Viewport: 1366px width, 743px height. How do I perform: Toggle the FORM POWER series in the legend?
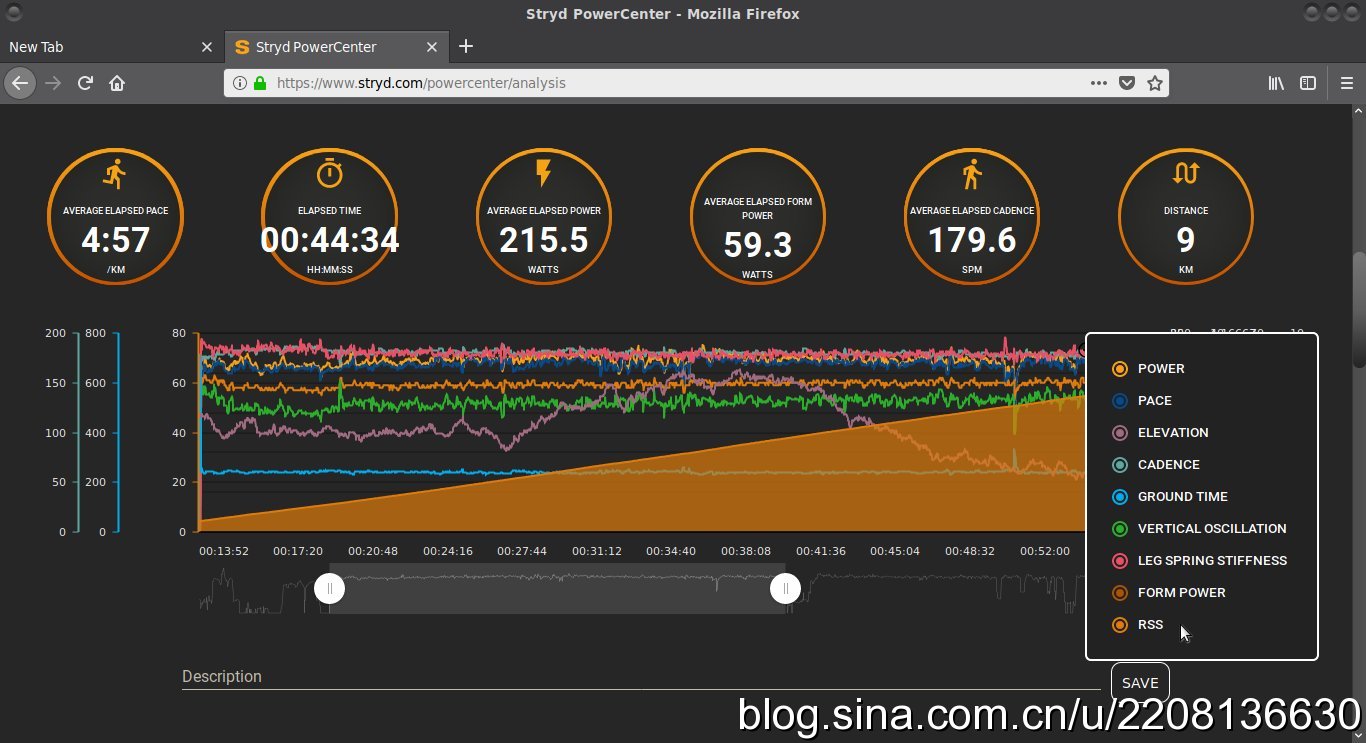pyautogui.click(x=1168, y=593)
